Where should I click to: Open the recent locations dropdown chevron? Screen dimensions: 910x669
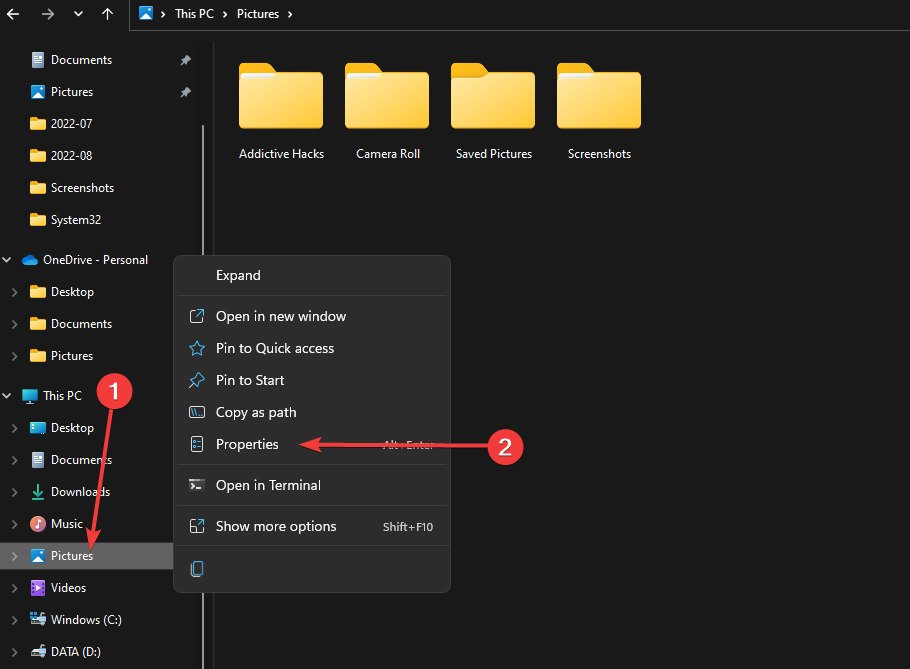78,14
